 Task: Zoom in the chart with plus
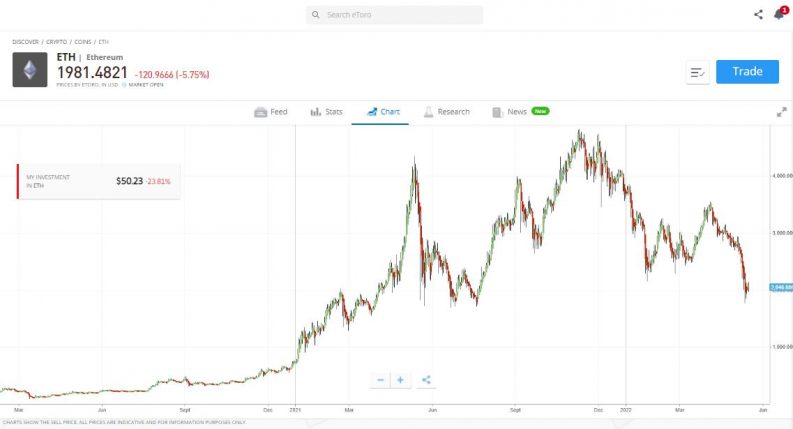click(400, 380)
